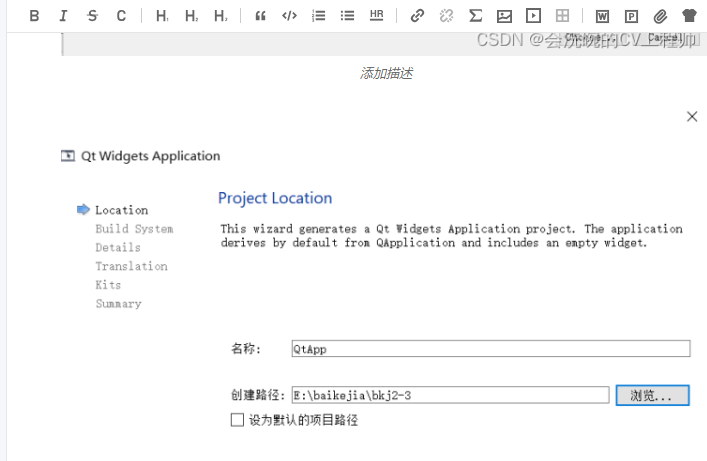The width and height of the screenshot is (707, 461).
Task: Insert heading level 1
Action: 162,16
